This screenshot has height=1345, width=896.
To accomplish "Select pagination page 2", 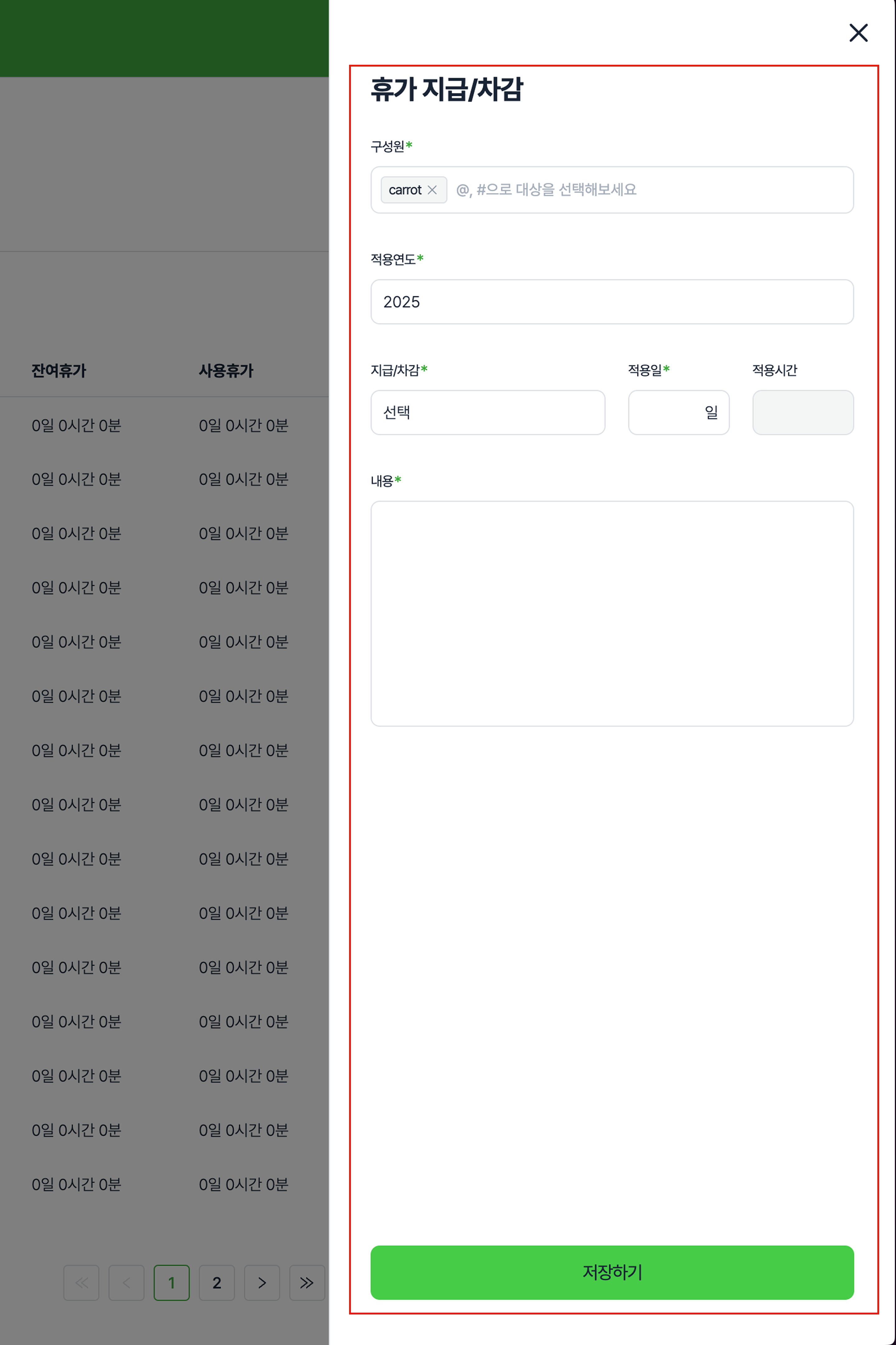I will [217, 1282].
